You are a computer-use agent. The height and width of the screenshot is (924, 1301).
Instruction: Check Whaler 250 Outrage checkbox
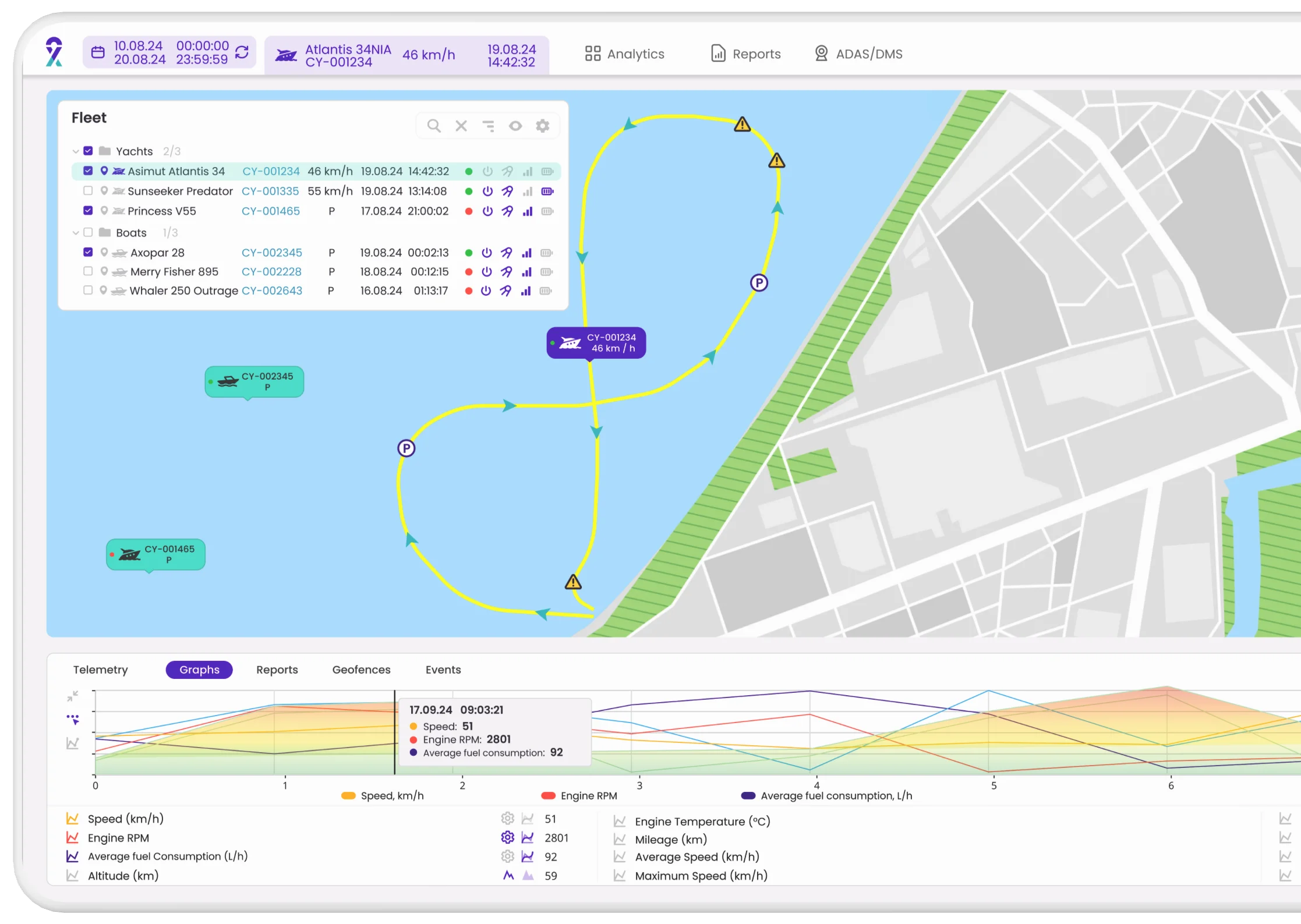click(88, 289)
